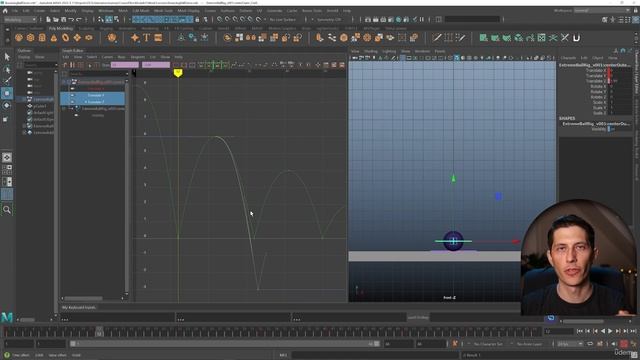640x360 pixels.
Task: Toggle select by component type mode
Action: point(116,19)
